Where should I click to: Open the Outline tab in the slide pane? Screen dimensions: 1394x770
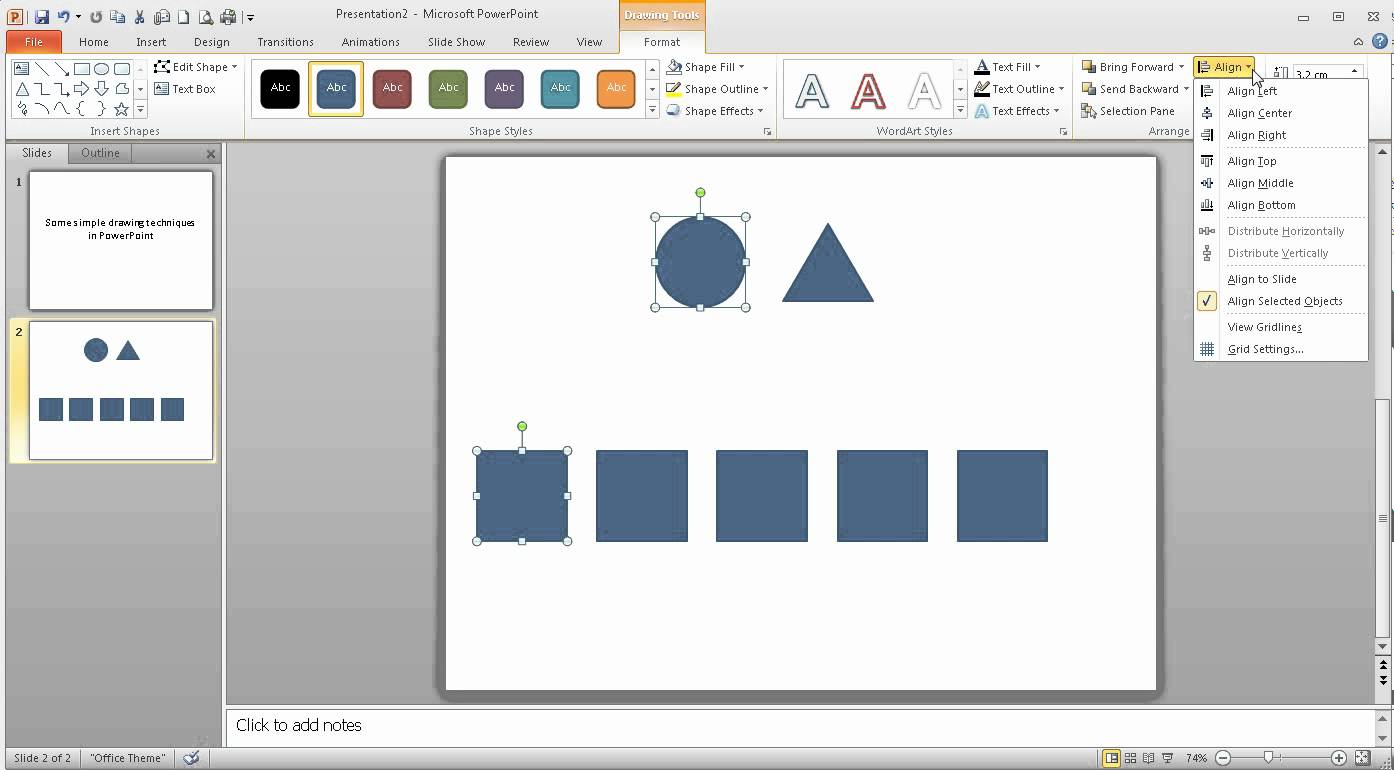tap(100, 152)
